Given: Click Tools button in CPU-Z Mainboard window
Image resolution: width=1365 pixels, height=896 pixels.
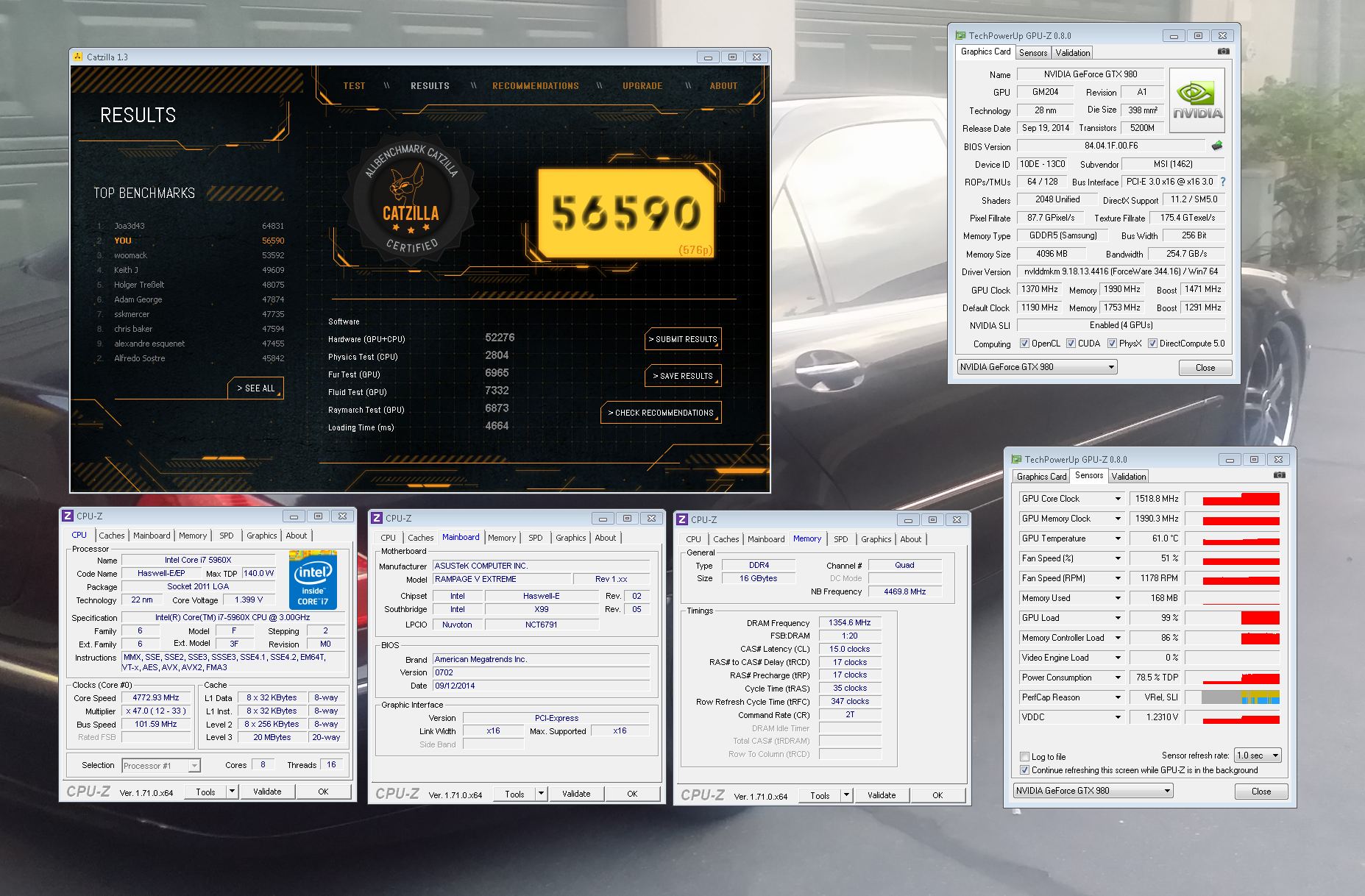Looking at the screenshot, I should click(x=514, y=794).
